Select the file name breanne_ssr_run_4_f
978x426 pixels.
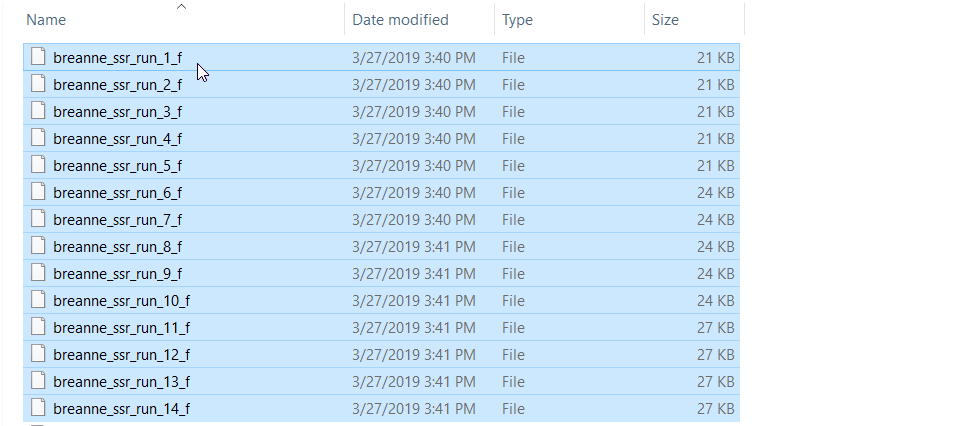click(x=117, y=139)
